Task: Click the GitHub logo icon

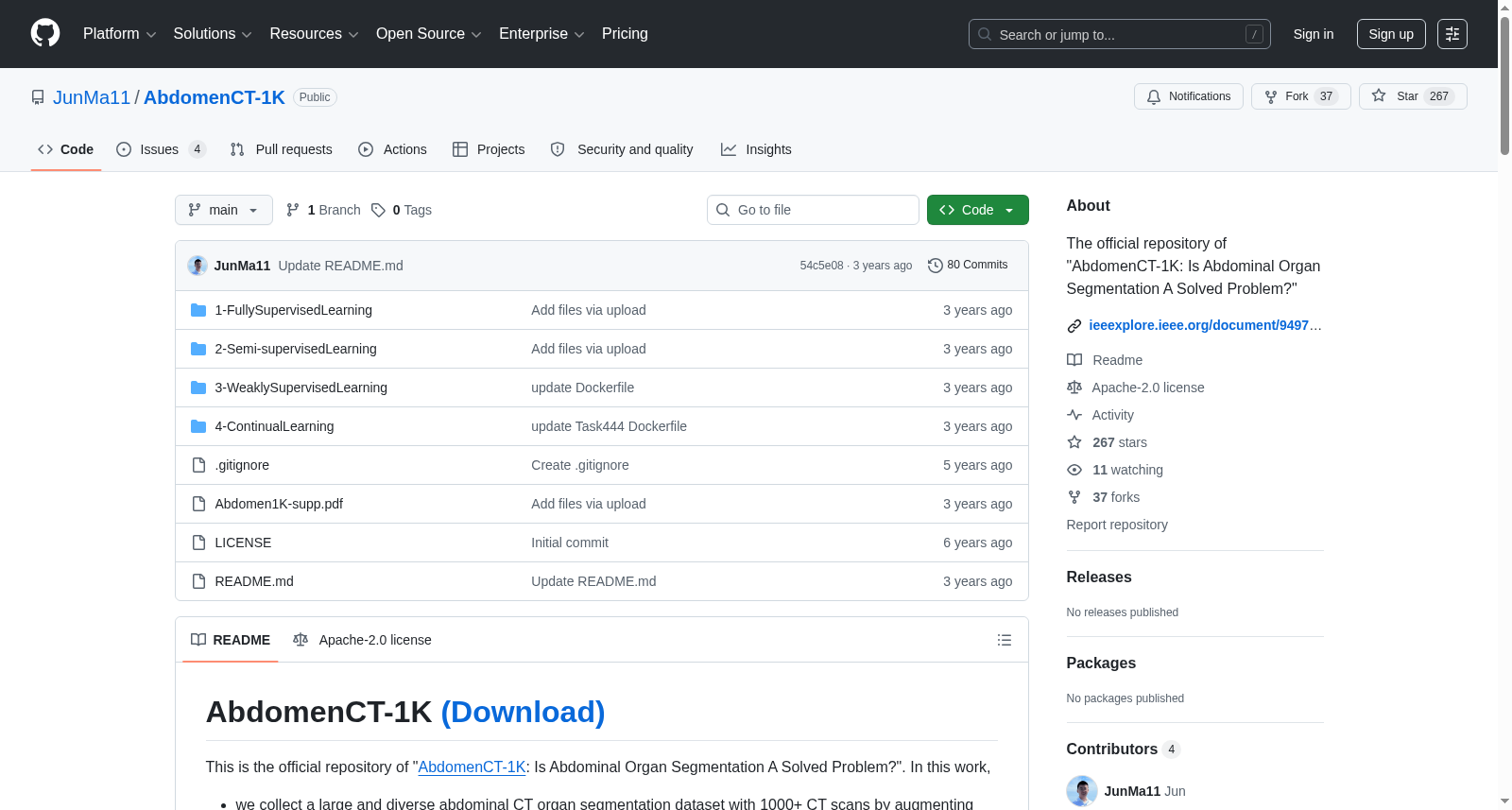Action: [x=45, y=33]
